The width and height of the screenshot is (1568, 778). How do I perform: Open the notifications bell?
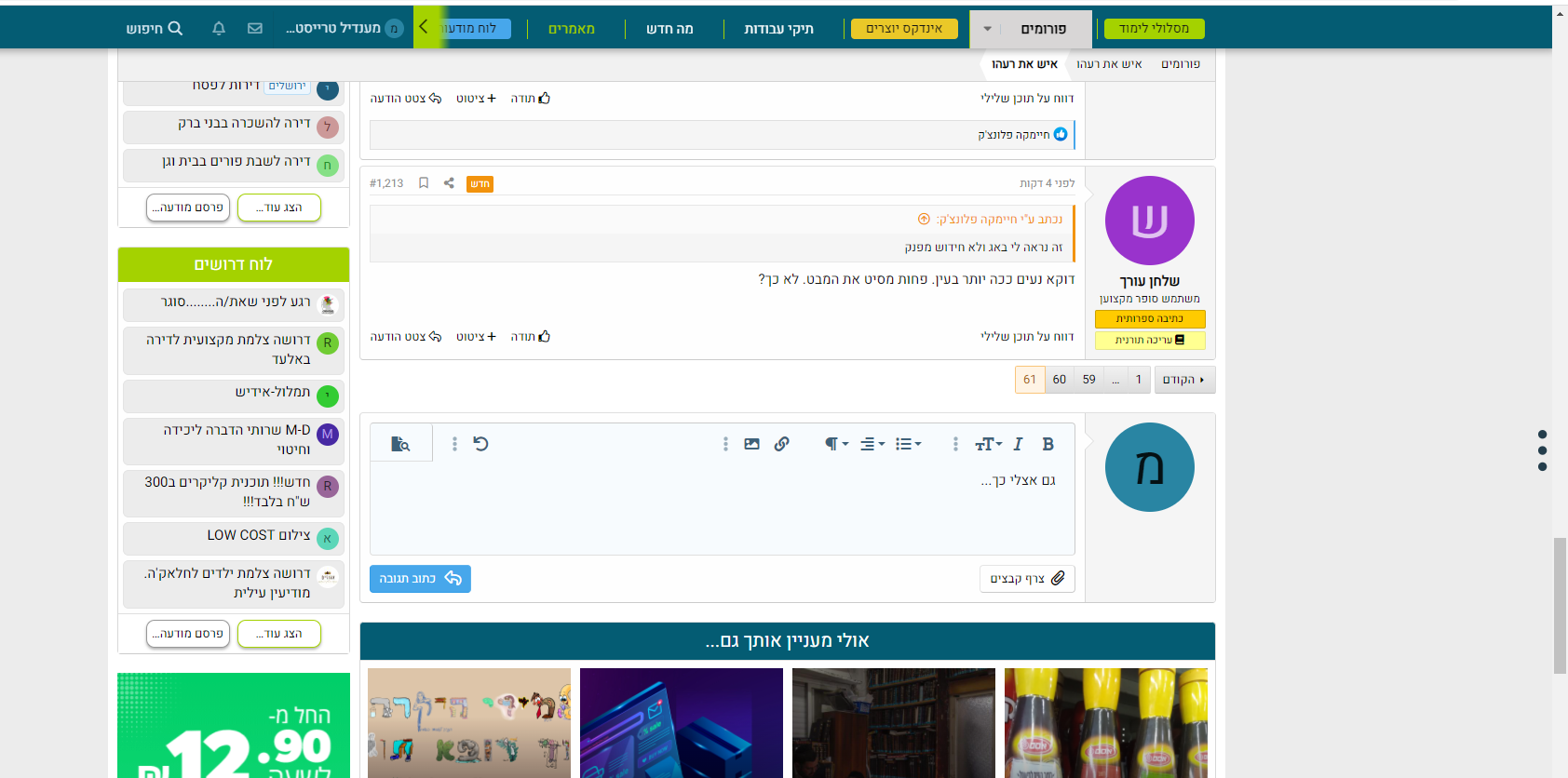pyautogui.click(x=219, y=28)
